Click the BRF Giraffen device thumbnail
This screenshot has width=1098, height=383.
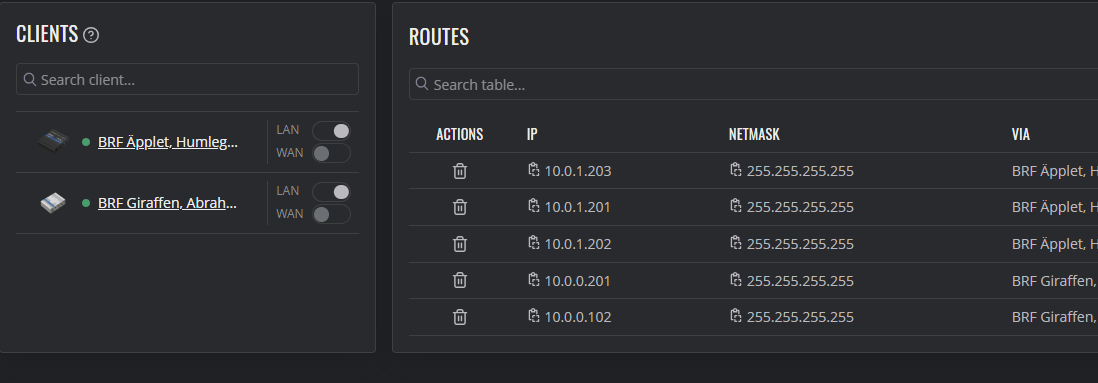click(x=53, y=203)
